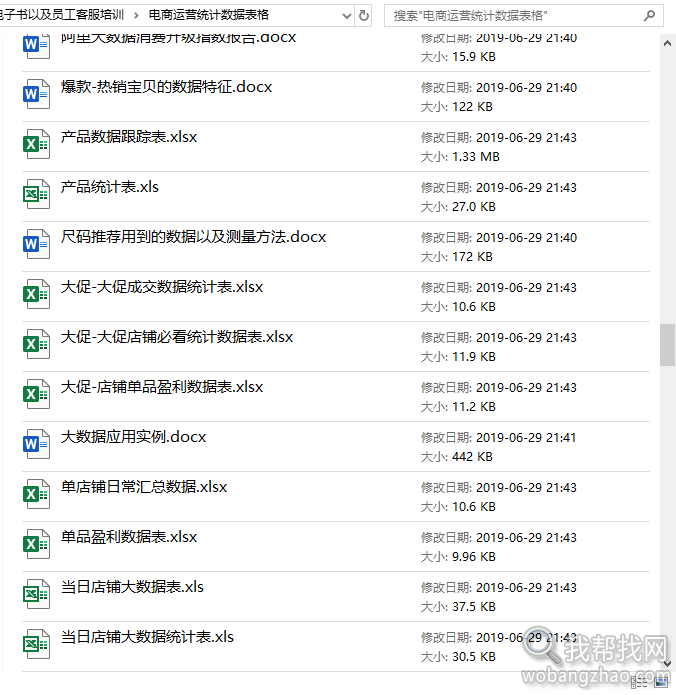Click Excel icon of 当日店铺大数据表.xls
This screenshot has width=676, height=695.
point(36,595)
